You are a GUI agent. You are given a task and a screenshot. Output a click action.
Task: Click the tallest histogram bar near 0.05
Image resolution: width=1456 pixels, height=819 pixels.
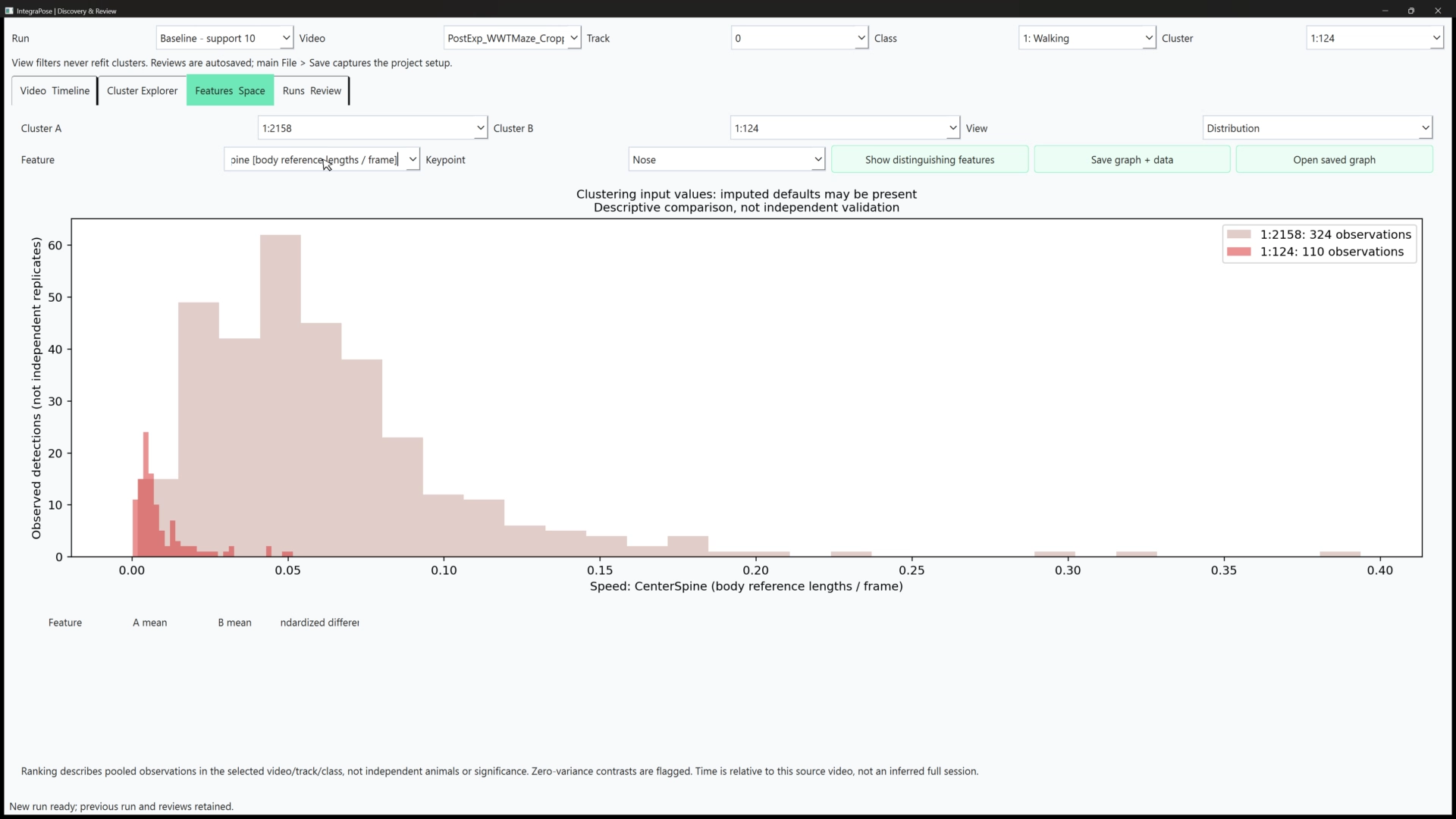pos(280,396)
